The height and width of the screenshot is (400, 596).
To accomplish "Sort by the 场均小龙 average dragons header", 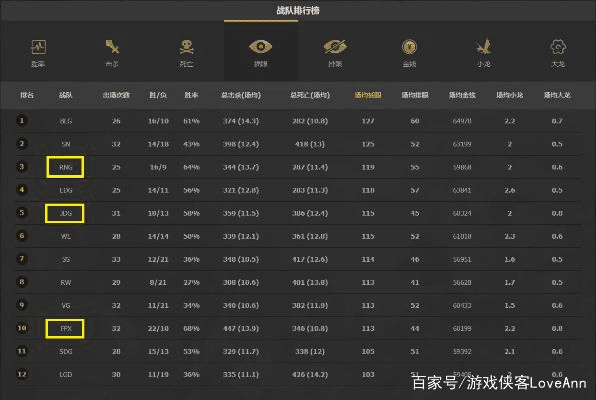I will point(510,95).
